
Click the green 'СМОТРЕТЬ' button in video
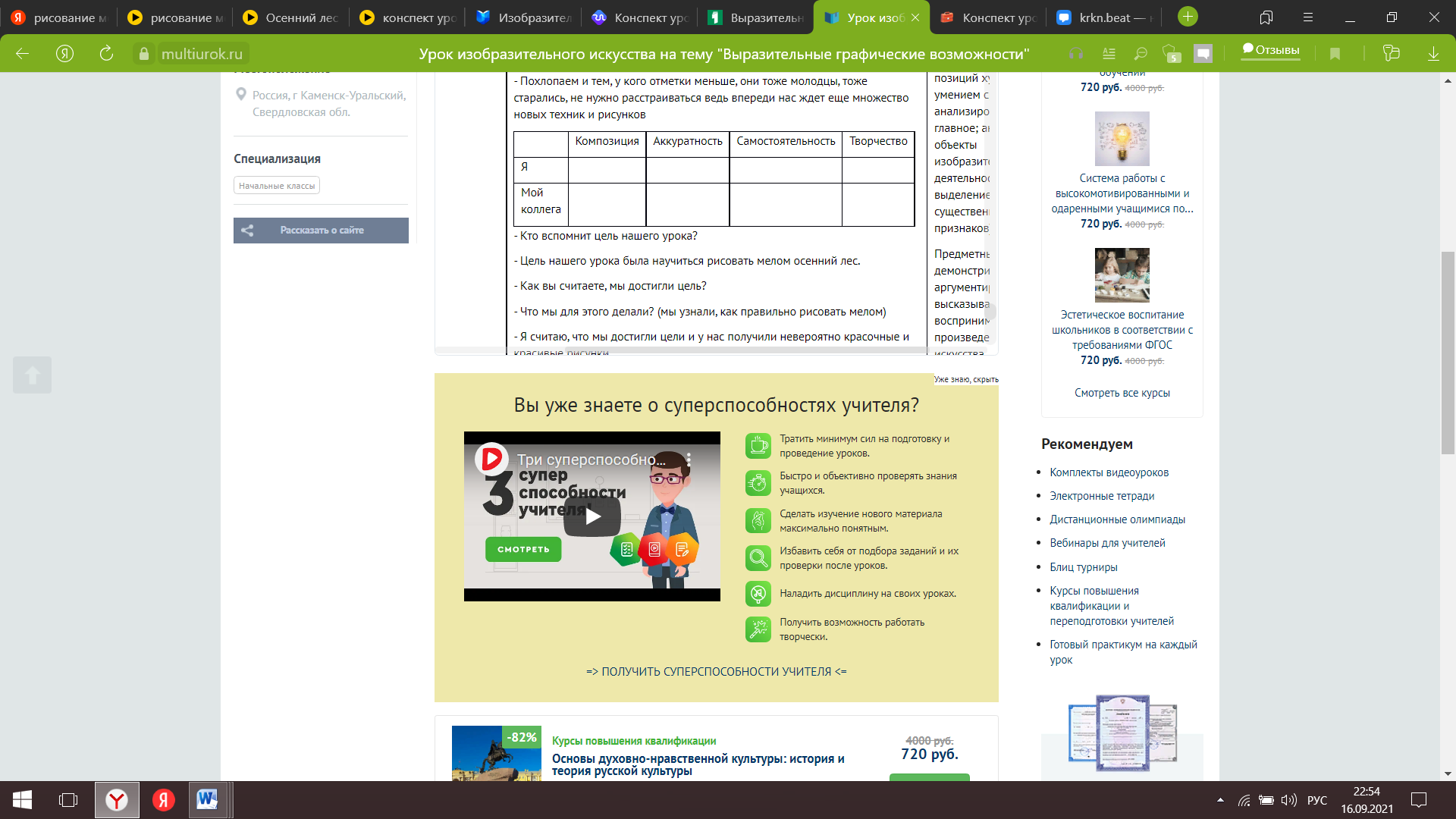tap(523, 549)
